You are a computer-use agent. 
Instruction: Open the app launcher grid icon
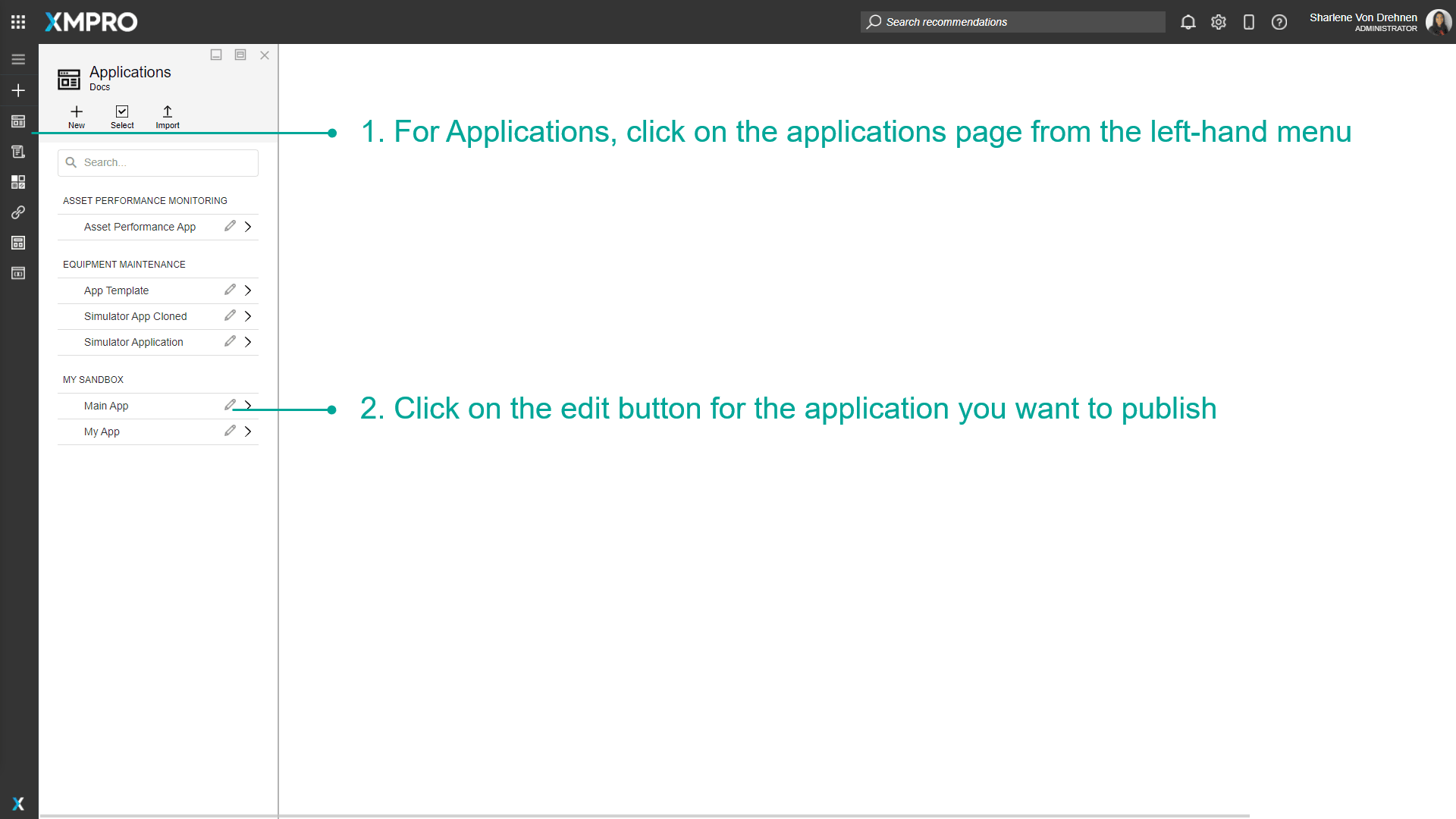(18, 22)
